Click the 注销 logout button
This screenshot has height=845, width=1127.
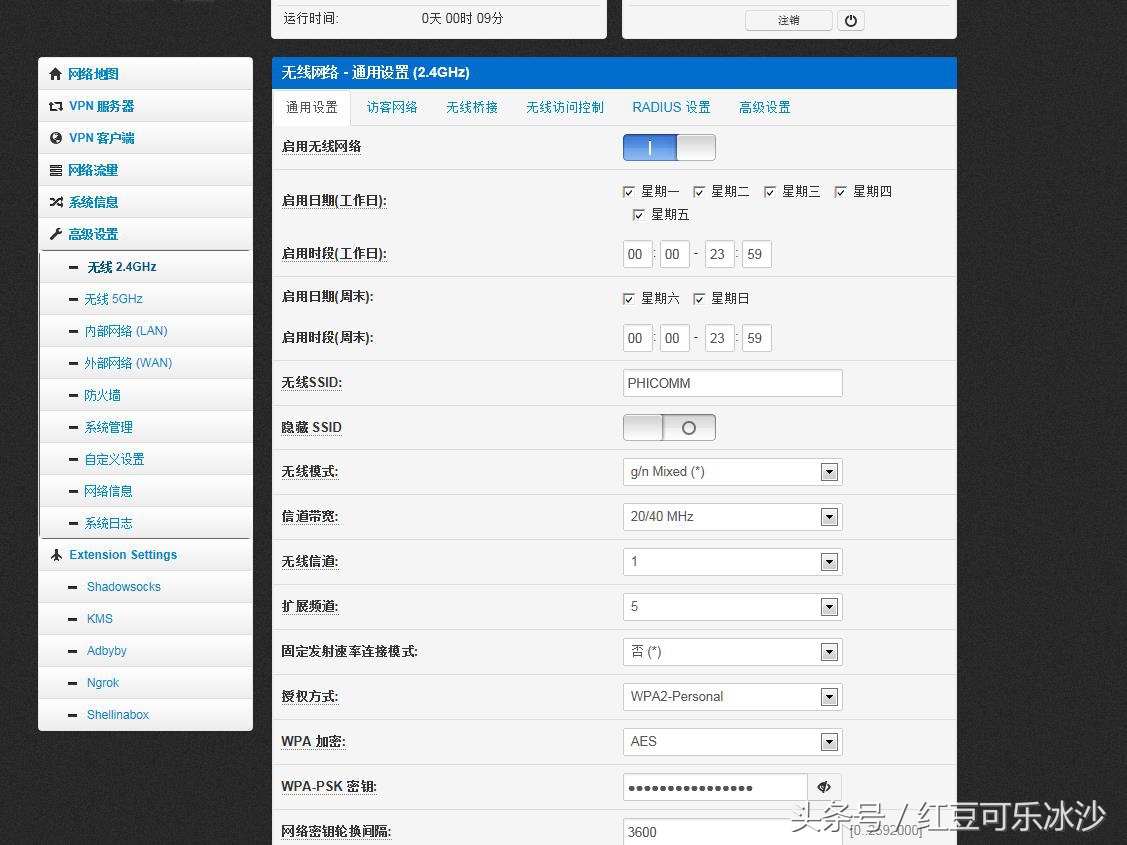[789, 20]
